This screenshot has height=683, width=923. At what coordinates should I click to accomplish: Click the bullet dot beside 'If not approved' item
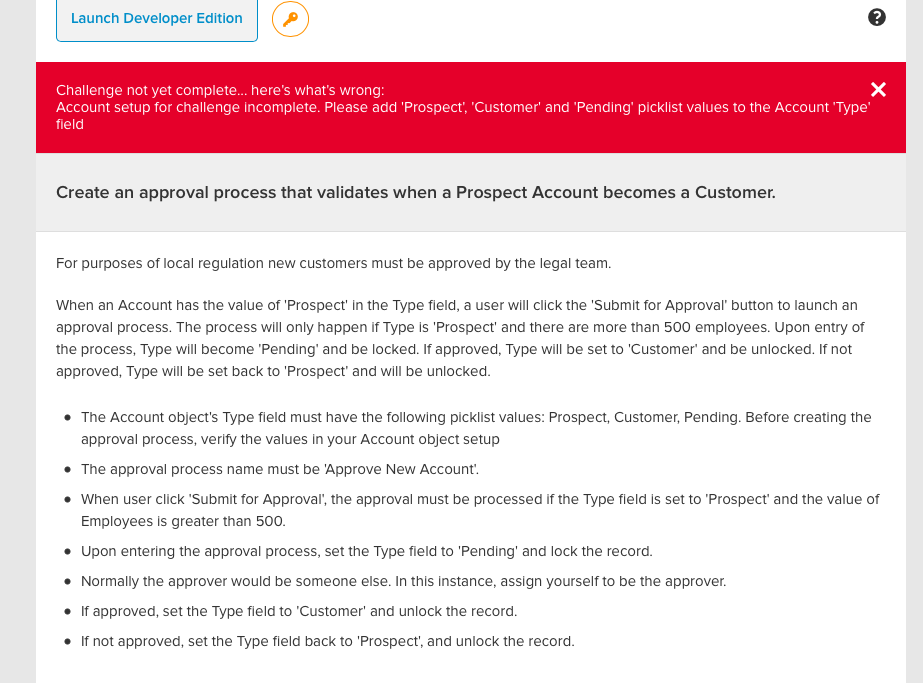(67, 641)
